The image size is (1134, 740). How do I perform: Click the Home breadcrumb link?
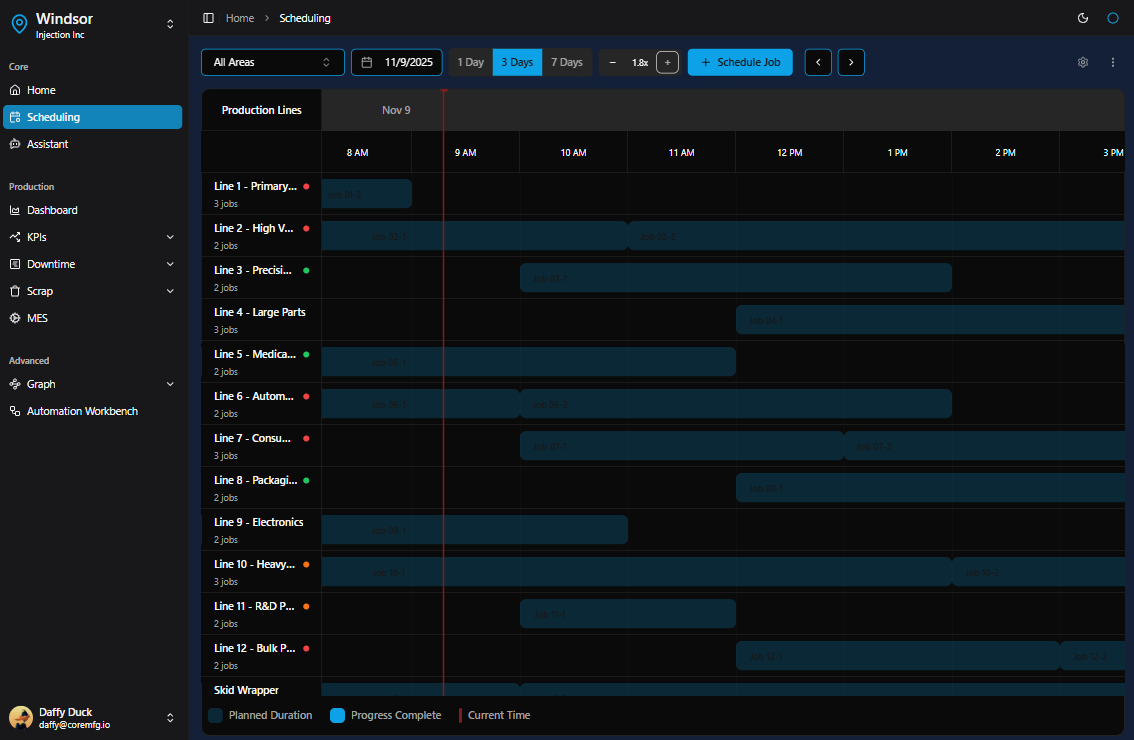[x=240, y=18]
